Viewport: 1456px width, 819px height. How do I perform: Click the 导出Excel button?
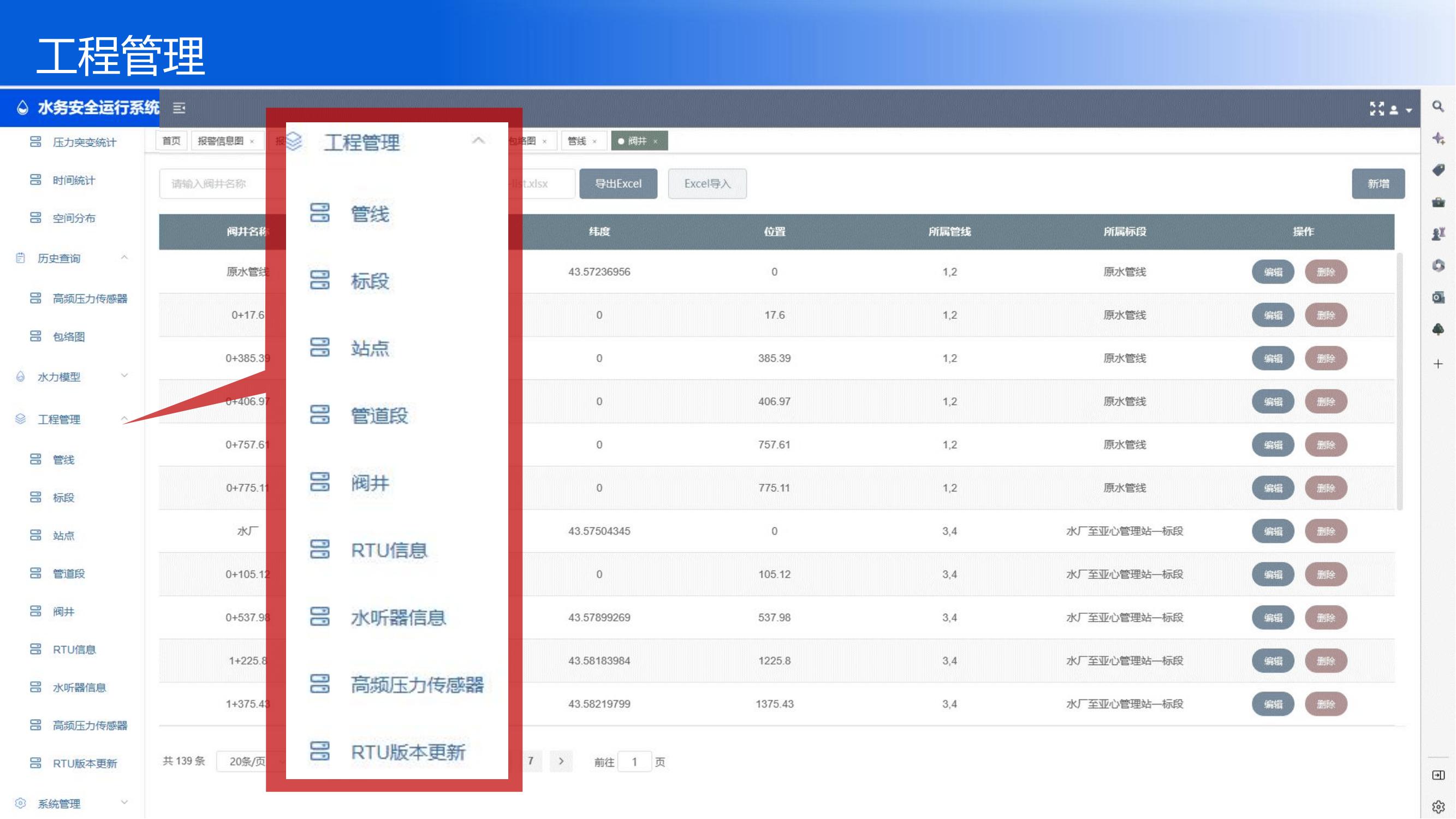click(618, 183)
